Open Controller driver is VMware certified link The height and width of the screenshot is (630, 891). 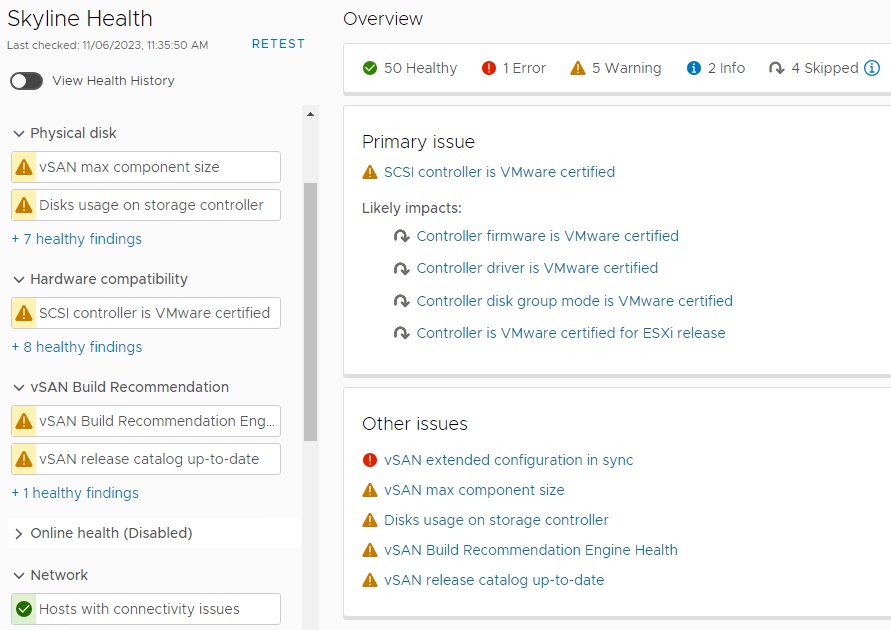(537, 268)
